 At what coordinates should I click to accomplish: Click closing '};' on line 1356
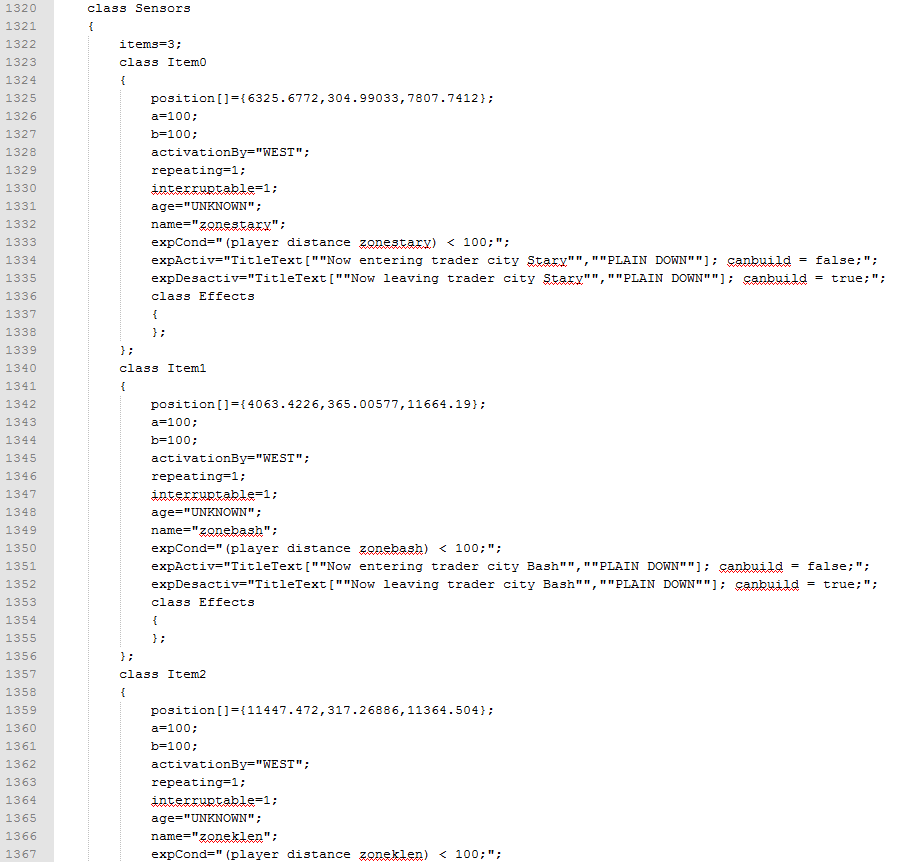pos(126,656)
